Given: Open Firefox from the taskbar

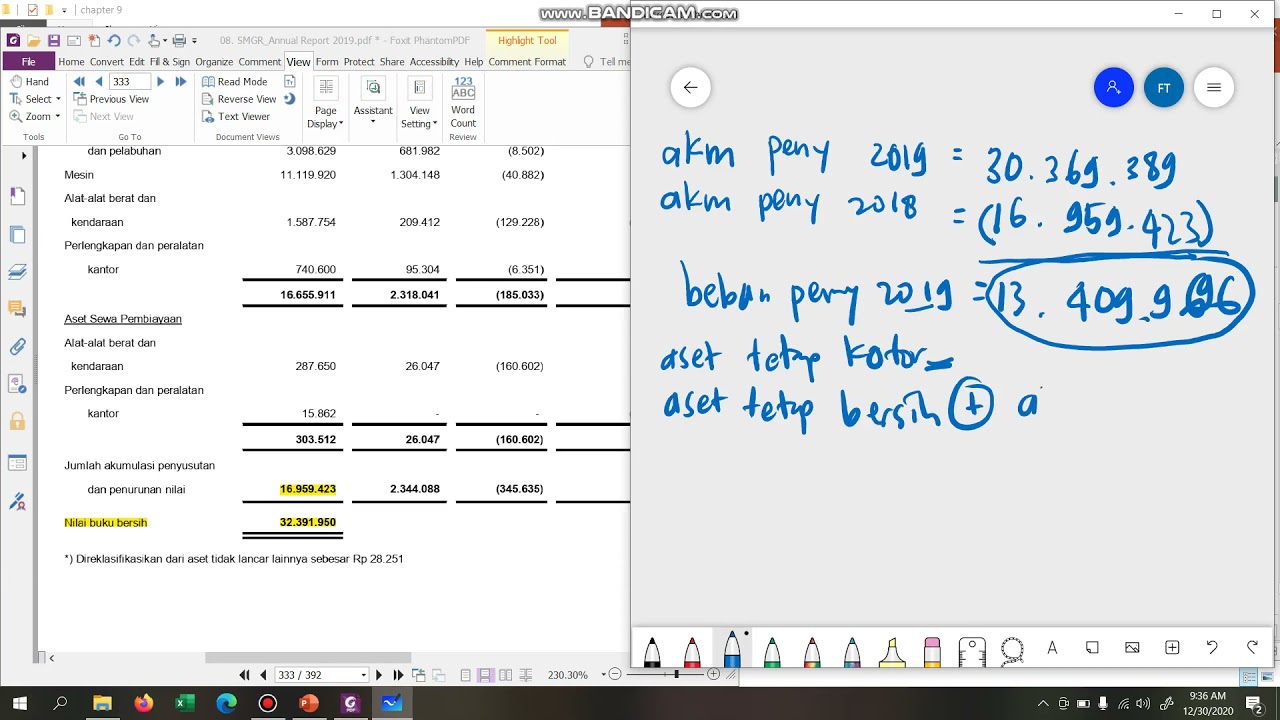Looking at the screenshot, I should point(144,703).
